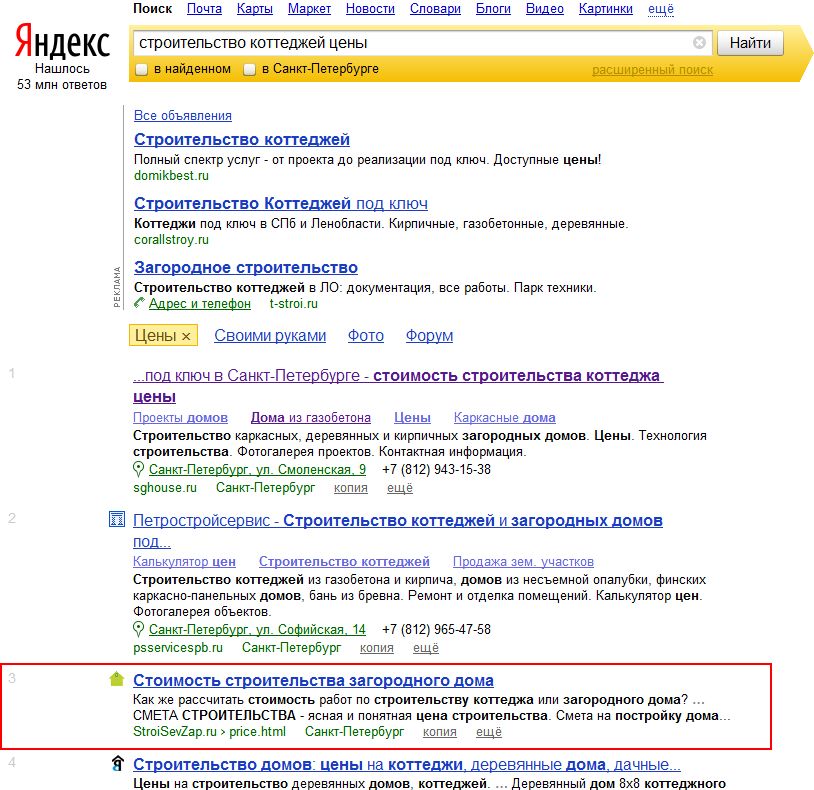This screenshot has width=814, height=790.
Task: Open the address link 'ул. Смоленская, 9'
Action: pos(257,469)
